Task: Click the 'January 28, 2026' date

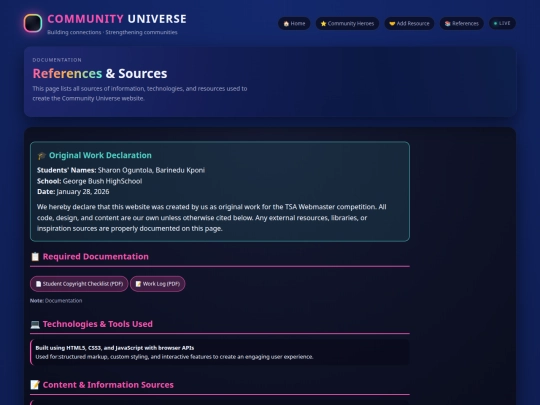Action: 83,192
